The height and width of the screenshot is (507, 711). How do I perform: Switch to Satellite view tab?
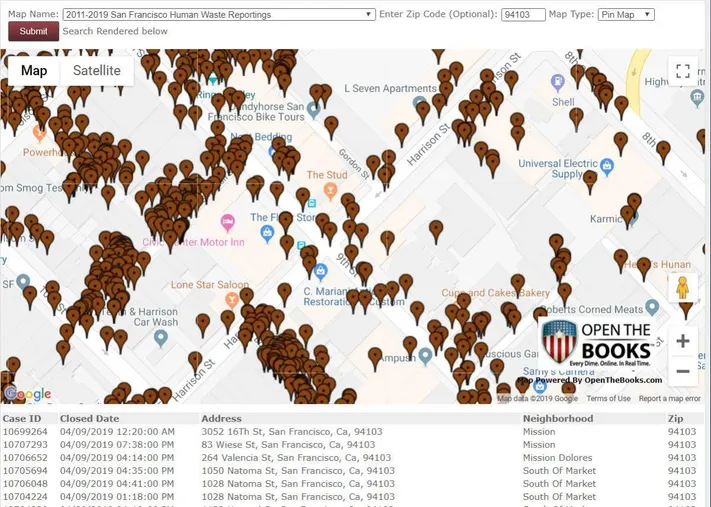97,70
